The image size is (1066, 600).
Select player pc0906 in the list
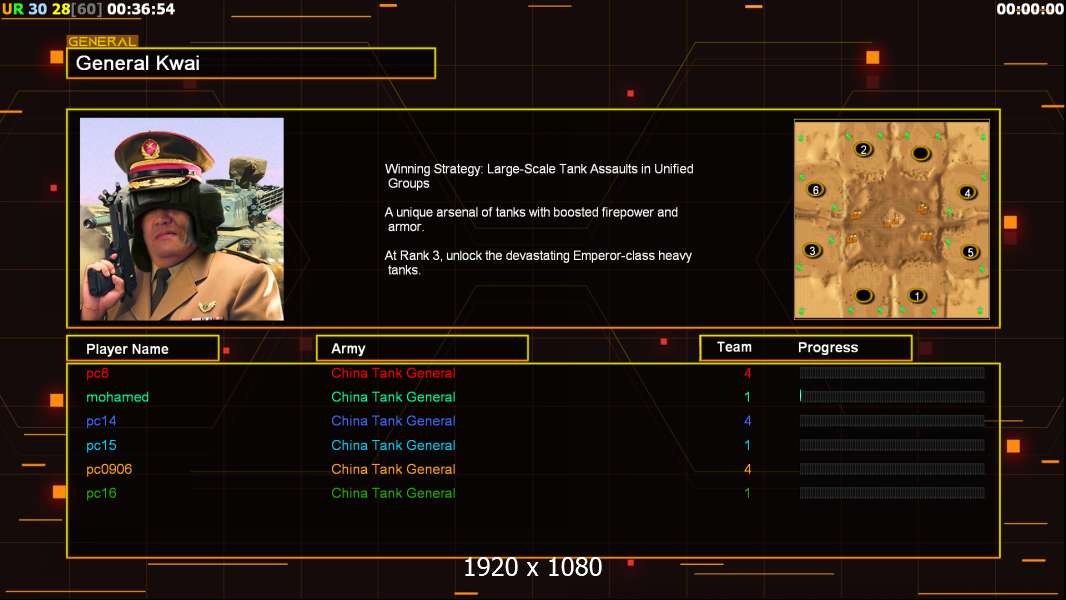click(x=109, y=470)
